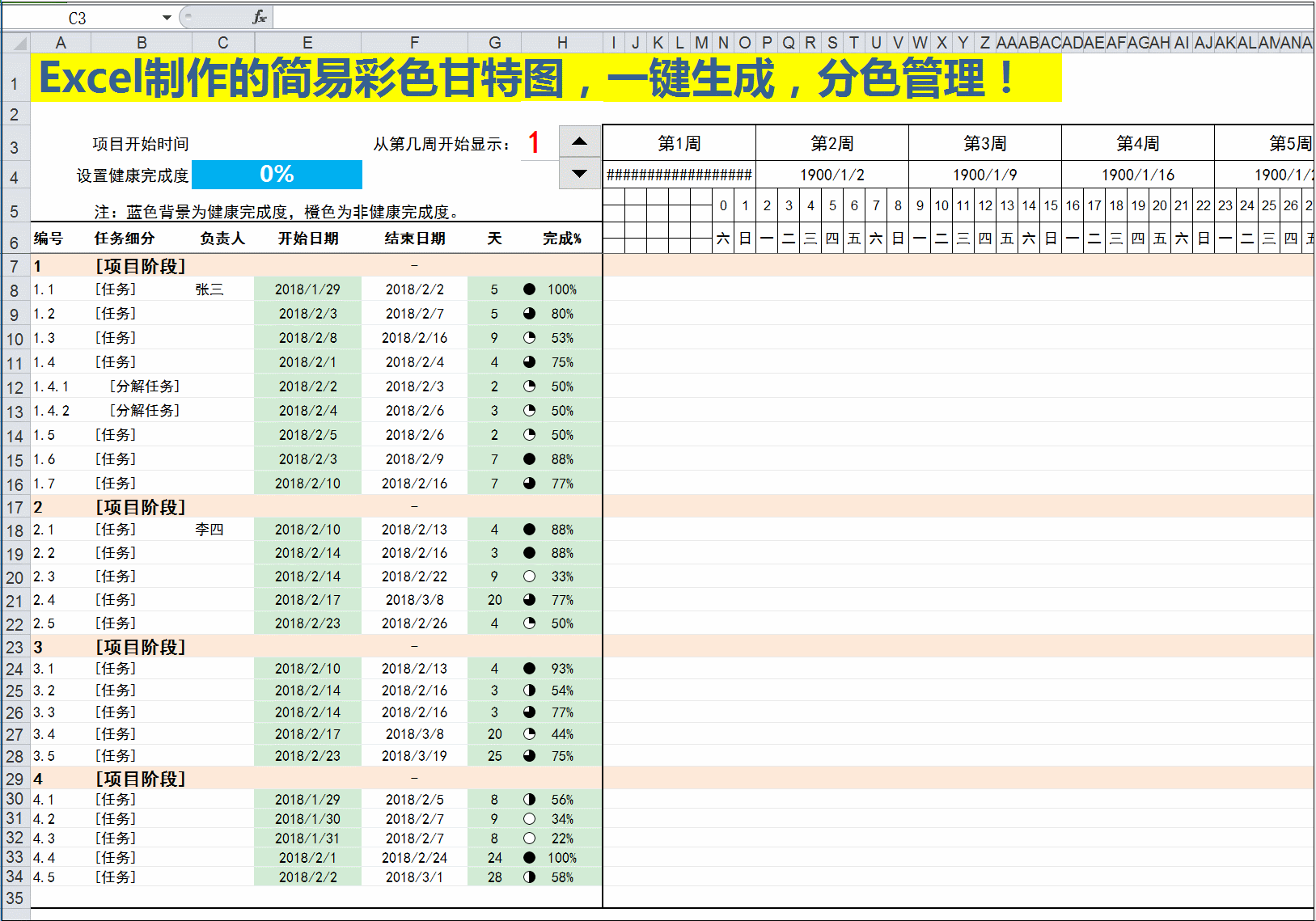Click the 20 days cell in row 2.4
Viewport: 1316px width, 921px height.
click(x=495, y=600)
